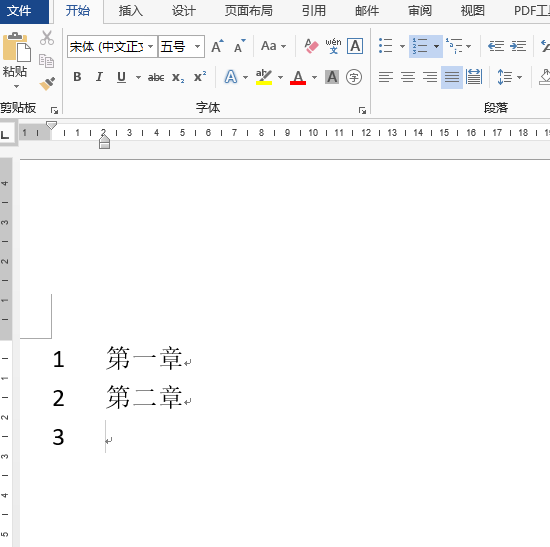
Task: Click the bullets list icon
Action: [x=386, y=46]
